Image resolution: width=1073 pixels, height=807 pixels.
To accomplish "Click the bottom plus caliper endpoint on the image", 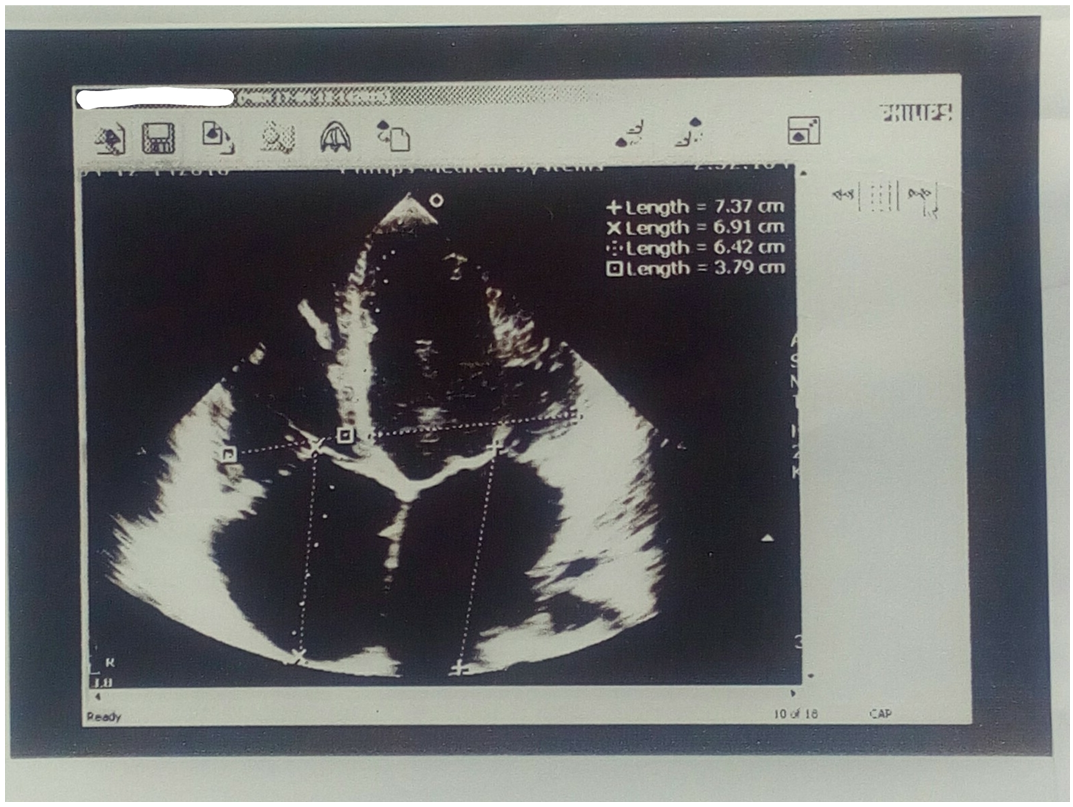I will (x=459, y=667).
